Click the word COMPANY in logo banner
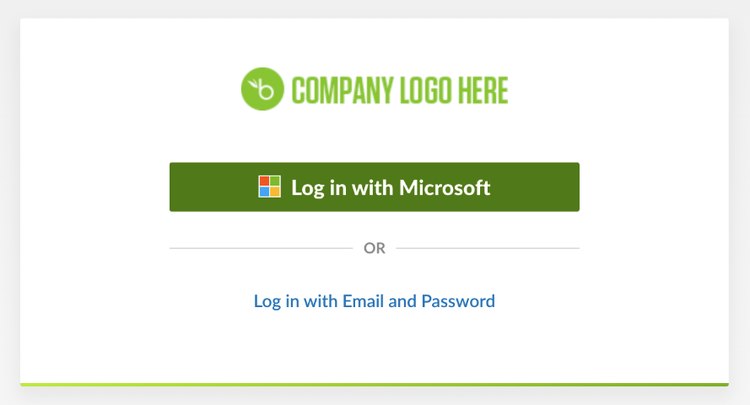Viewport: 750px width, 405px height. [342, 90]
